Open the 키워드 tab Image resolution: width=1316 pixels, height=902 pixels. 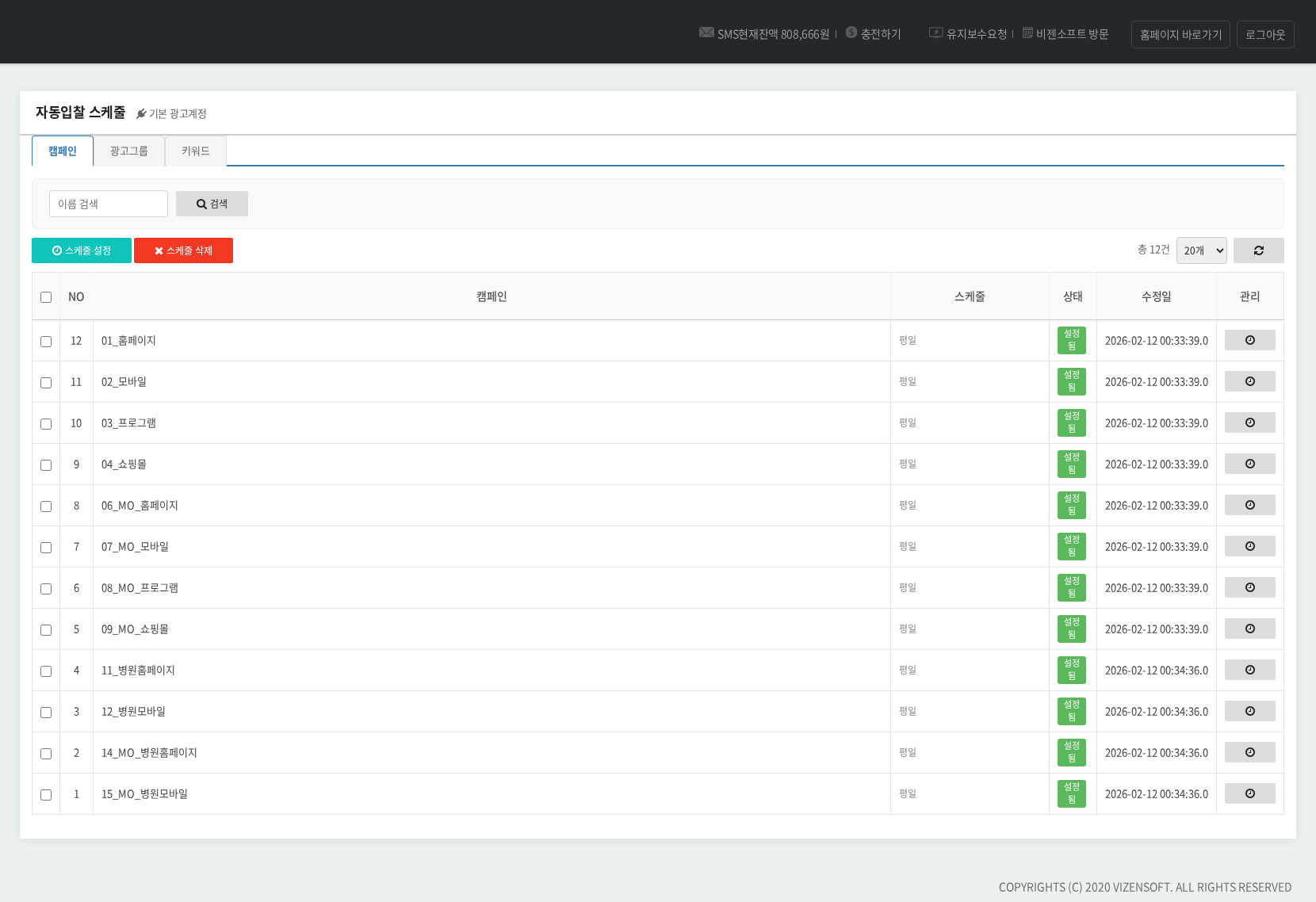tap(195, 151)
